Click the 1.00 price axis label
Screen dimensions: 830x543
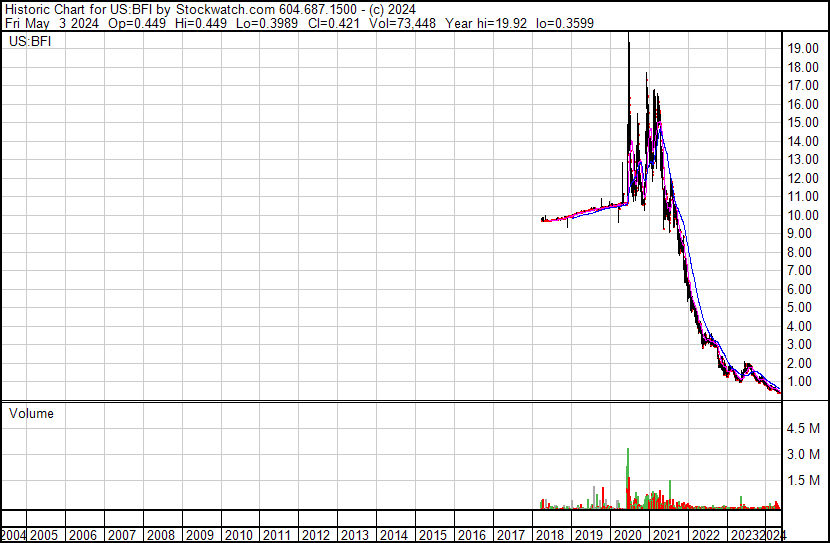click(803, 382)
